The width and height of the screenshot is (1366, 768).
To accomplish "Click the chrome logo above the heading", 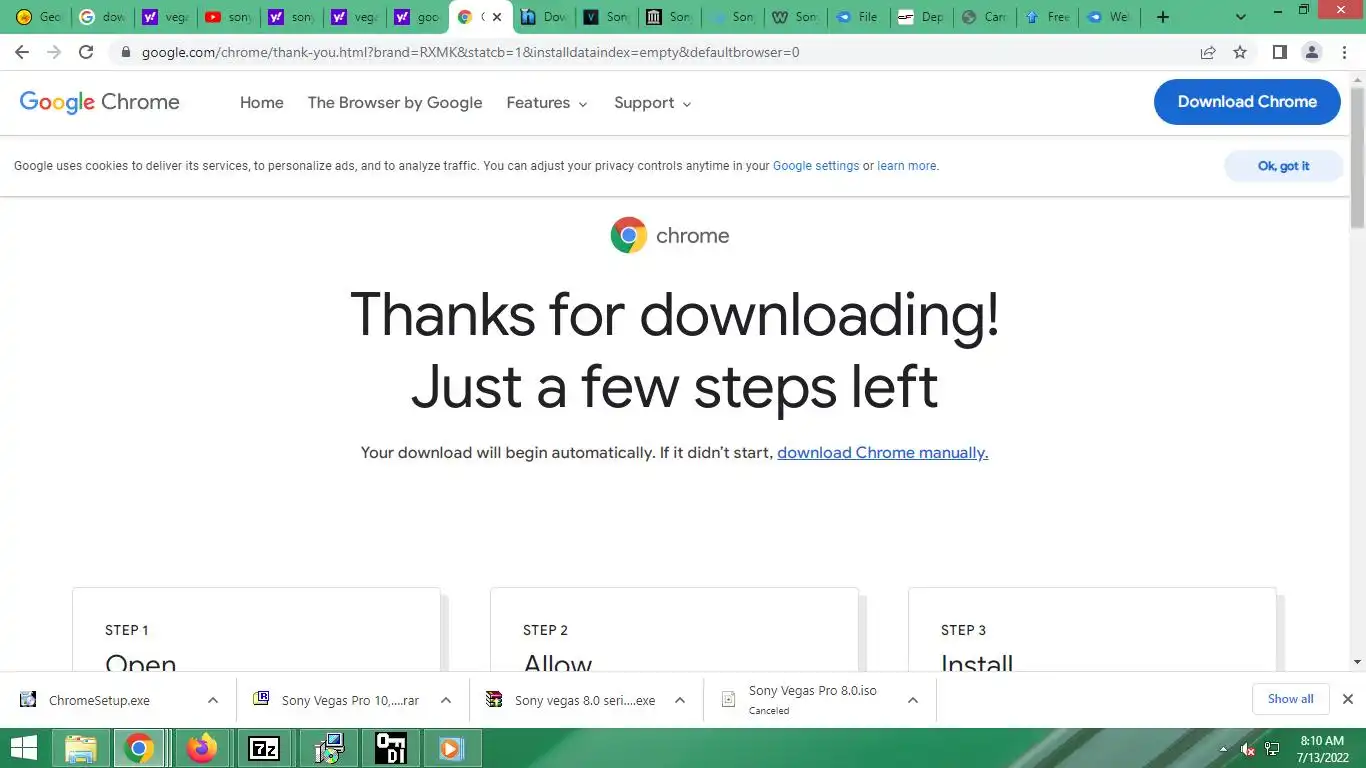I will click(x=670, y=236).
